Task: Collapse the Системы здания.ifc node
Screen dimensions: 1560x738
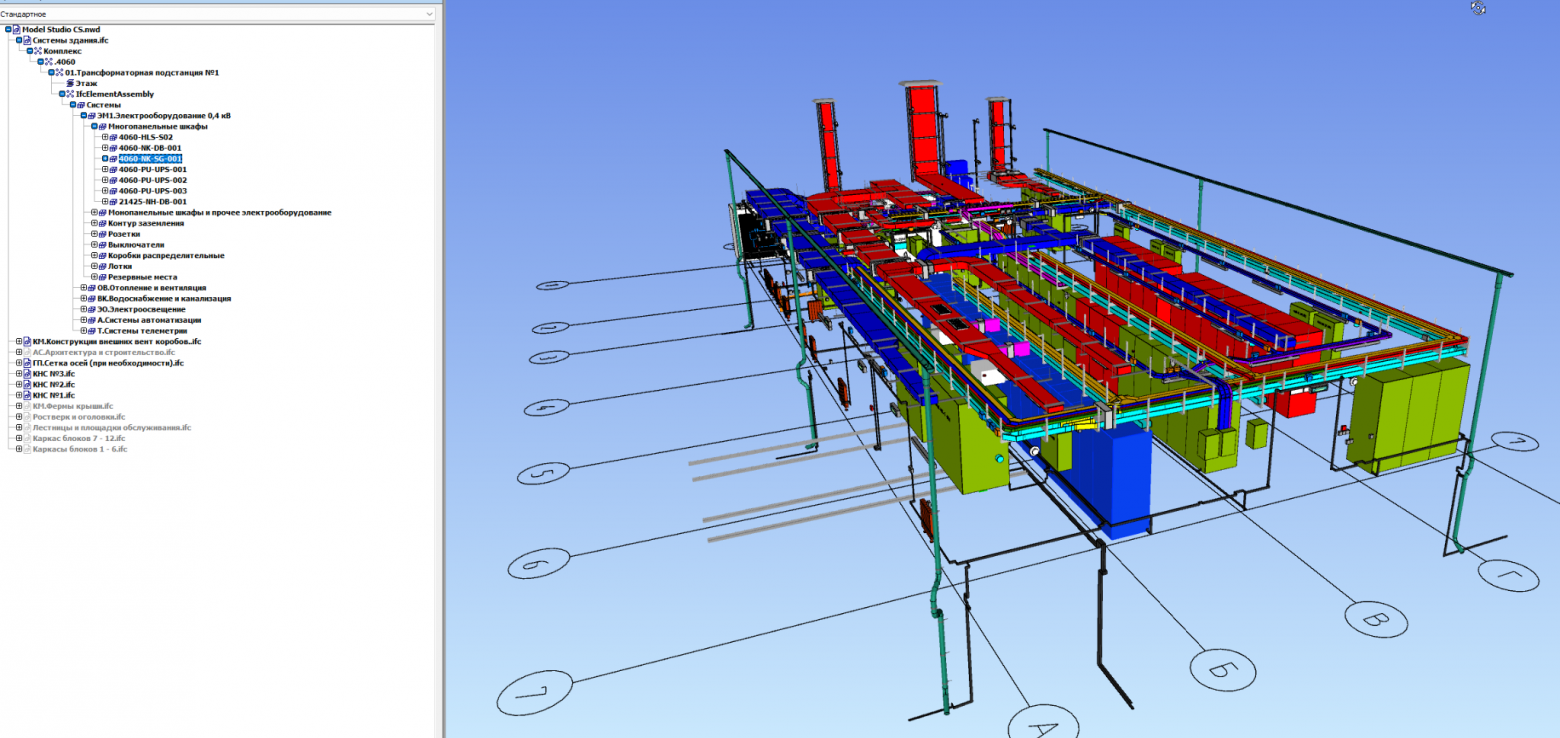Action: [x=18, y=40]
